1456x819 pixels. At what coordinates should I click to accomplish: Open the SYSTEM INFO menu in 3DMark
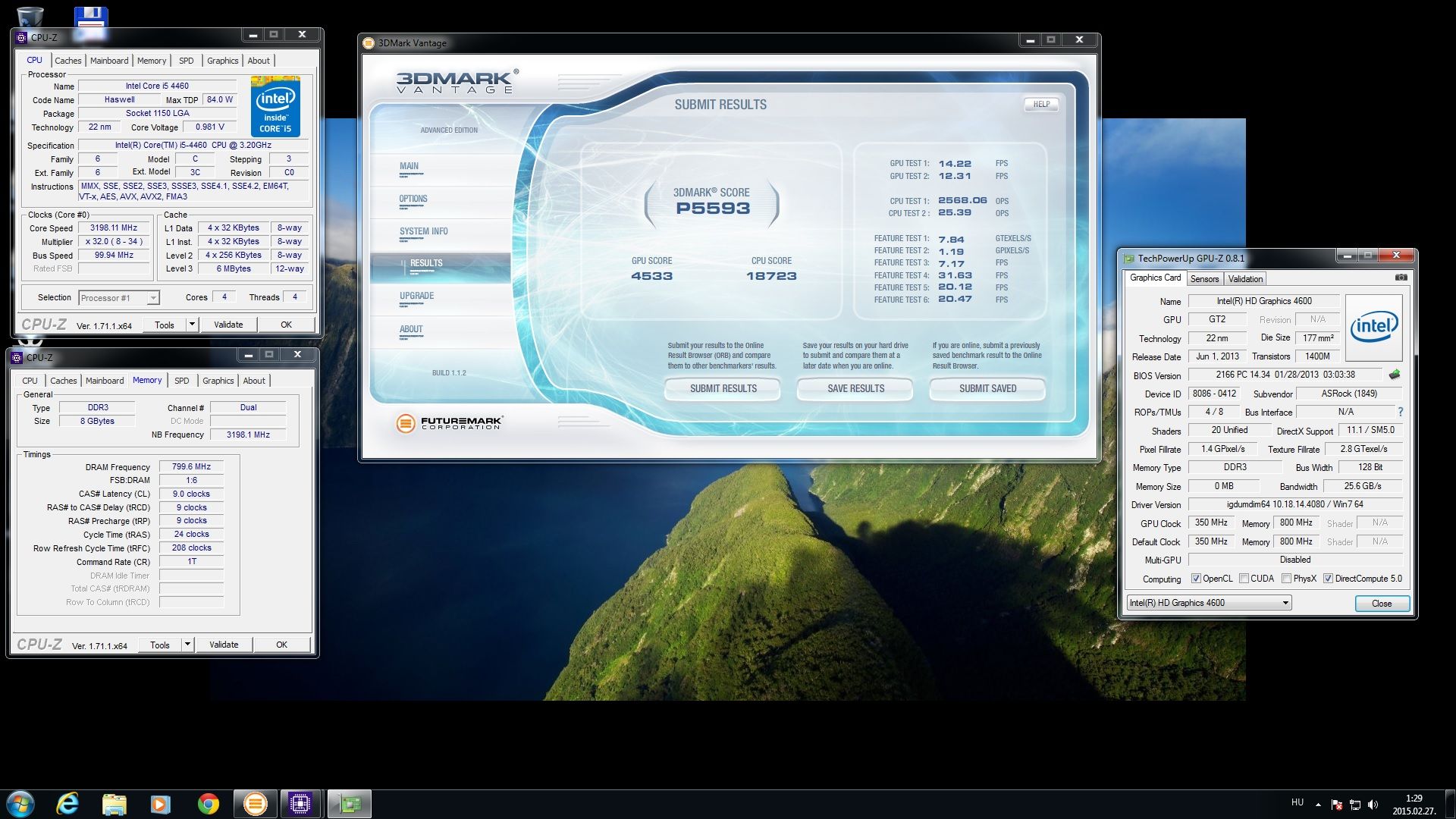point(423,231)
